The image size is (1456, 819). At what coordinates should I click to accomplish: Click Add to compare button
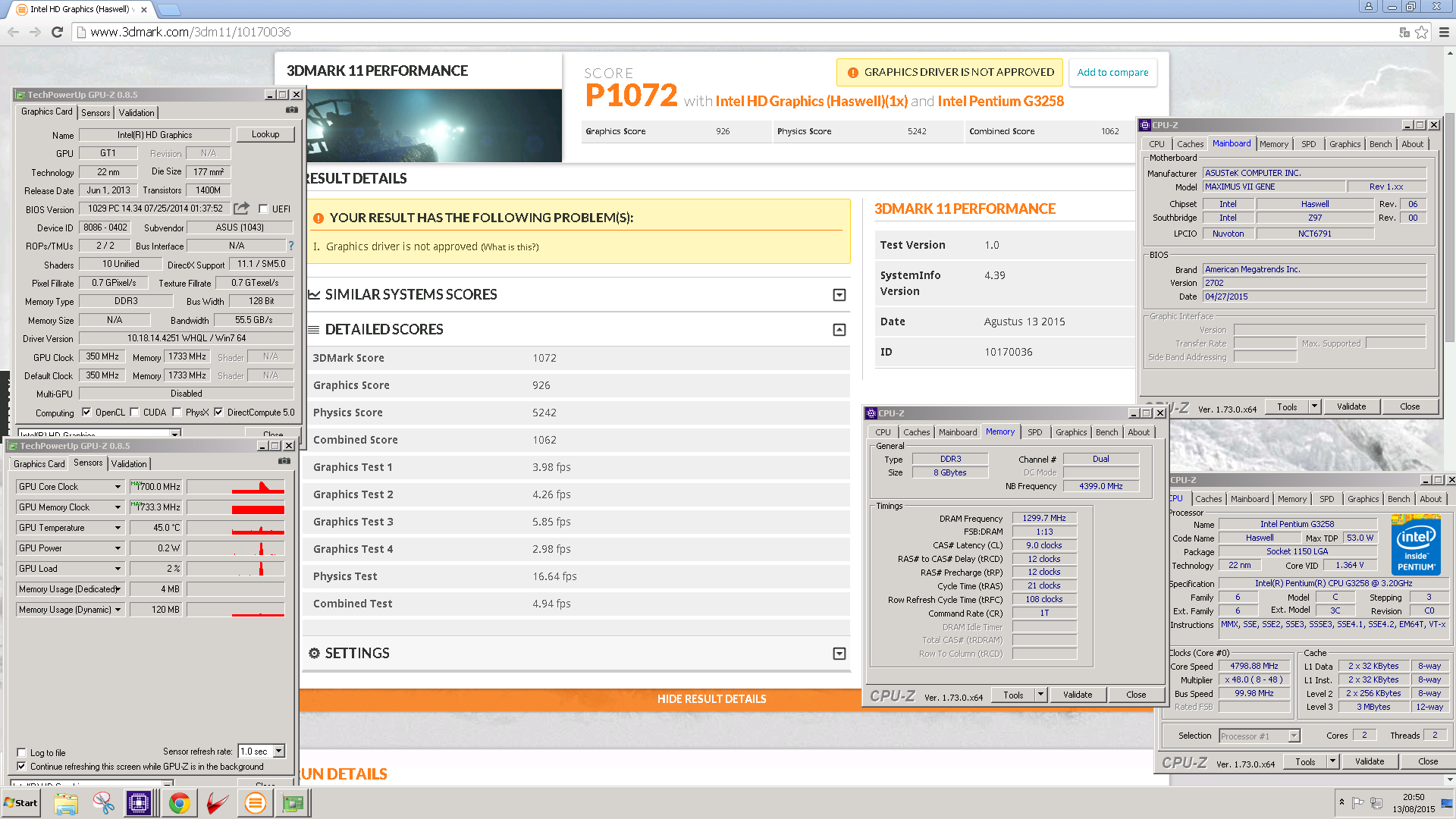(1112, 73)
